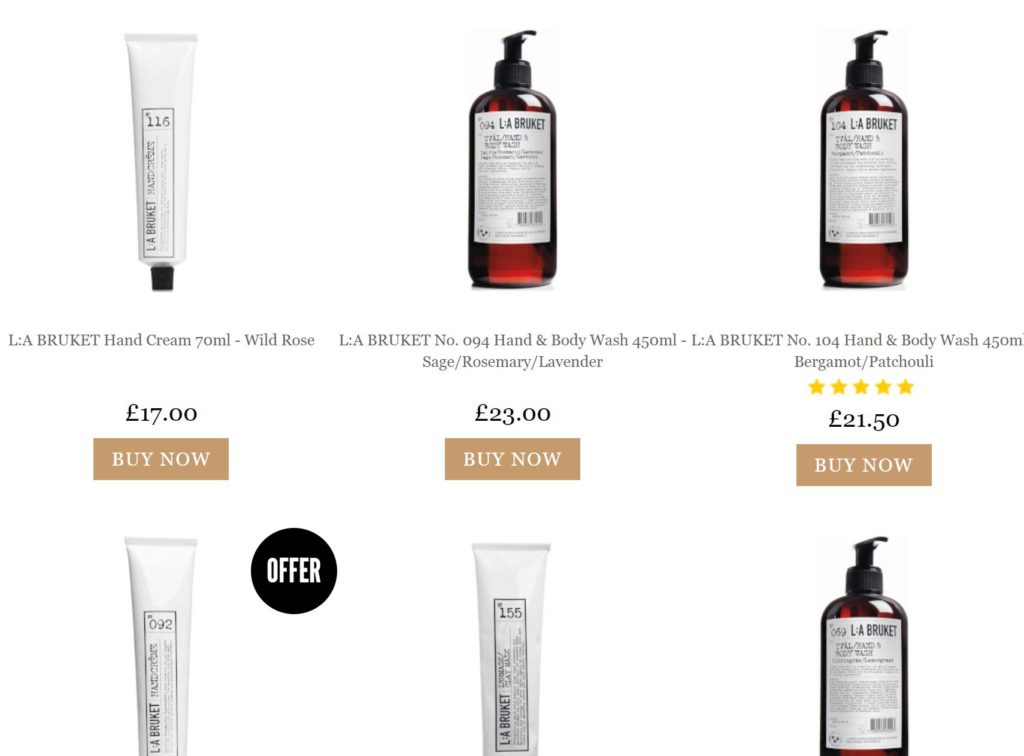Screen dimensions: 1024x756
Task: Click the £17.00 price
Action: pyautogui.click(x=161, y=413)
